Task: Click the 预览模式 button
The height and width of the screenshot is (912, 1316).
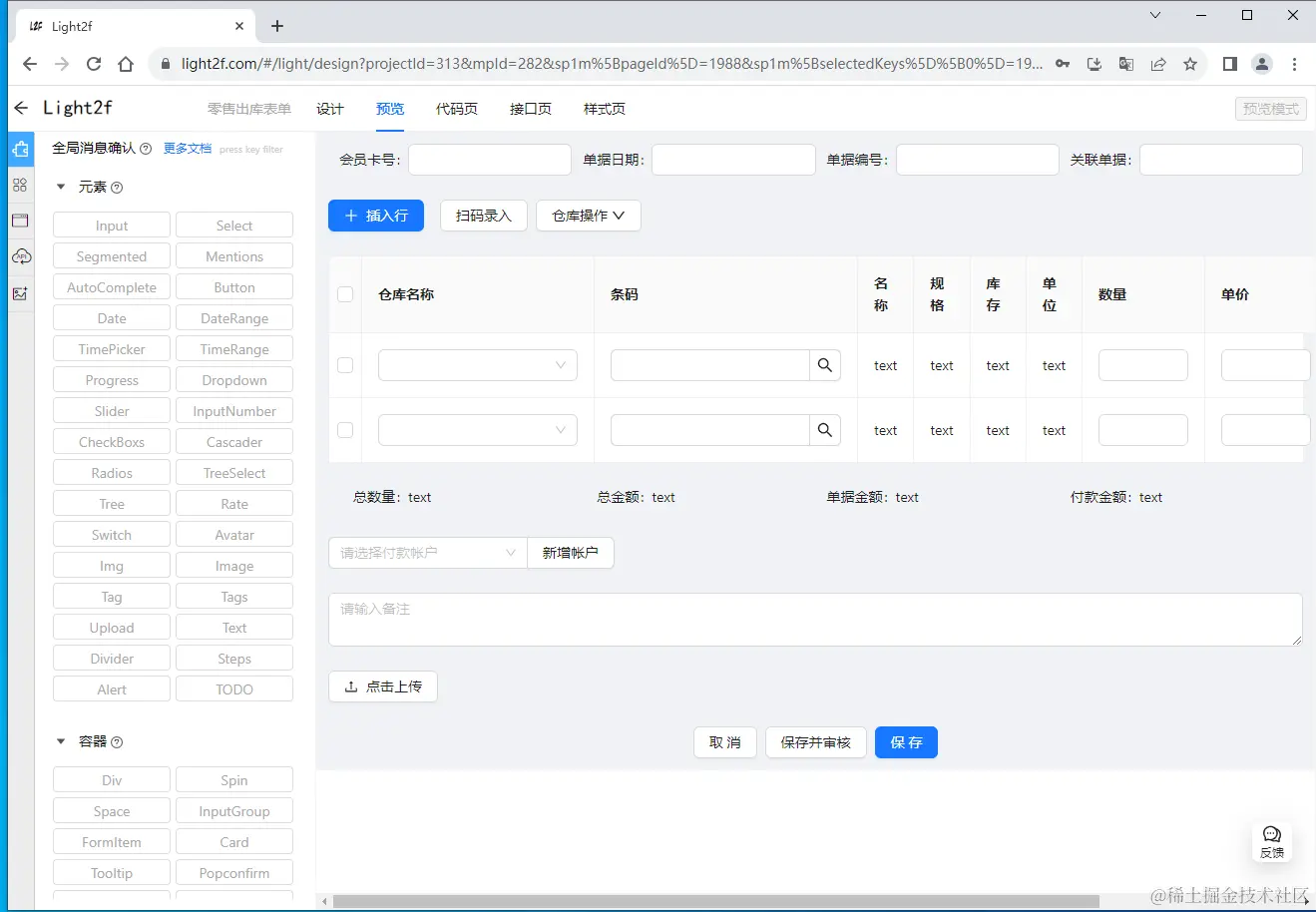Action: (1271, 109)
